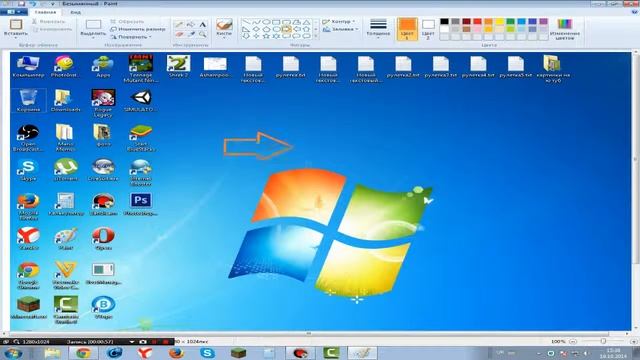Open Firefox from the taskbar
This screenshot has width=640, height=360.
point(176,353)
